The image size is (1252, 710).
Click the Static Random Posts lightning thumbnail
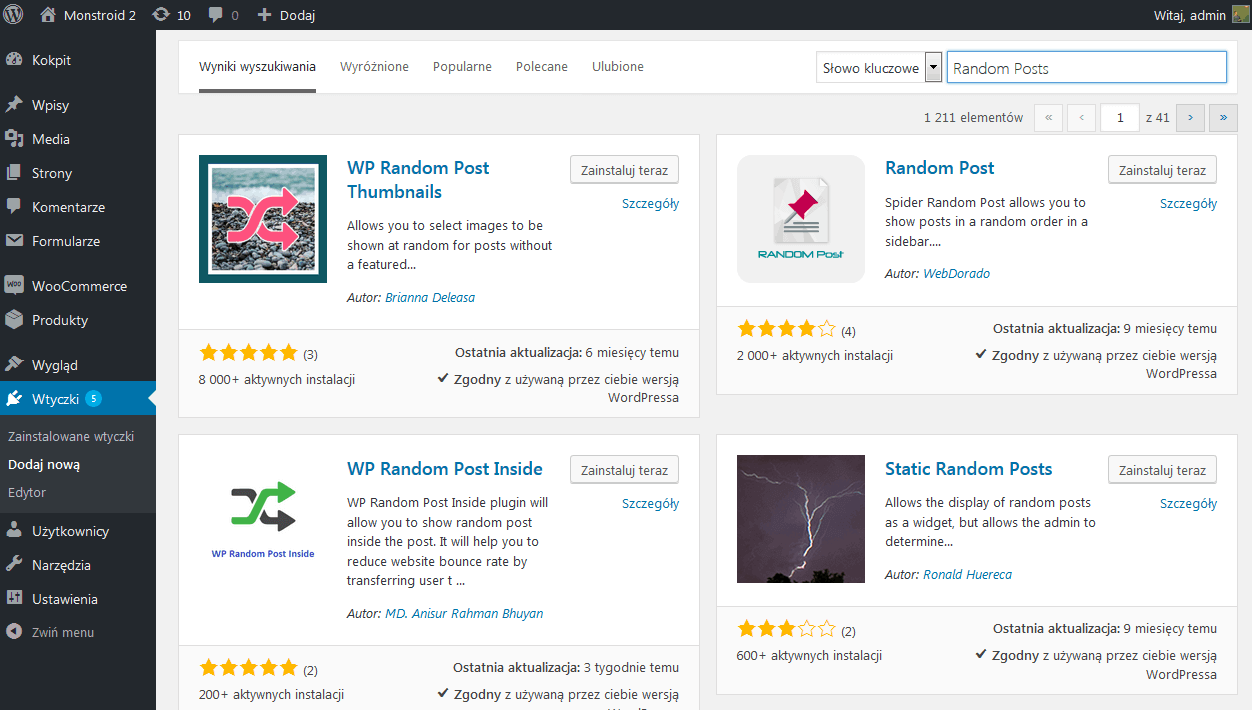(x=801, y=519)
